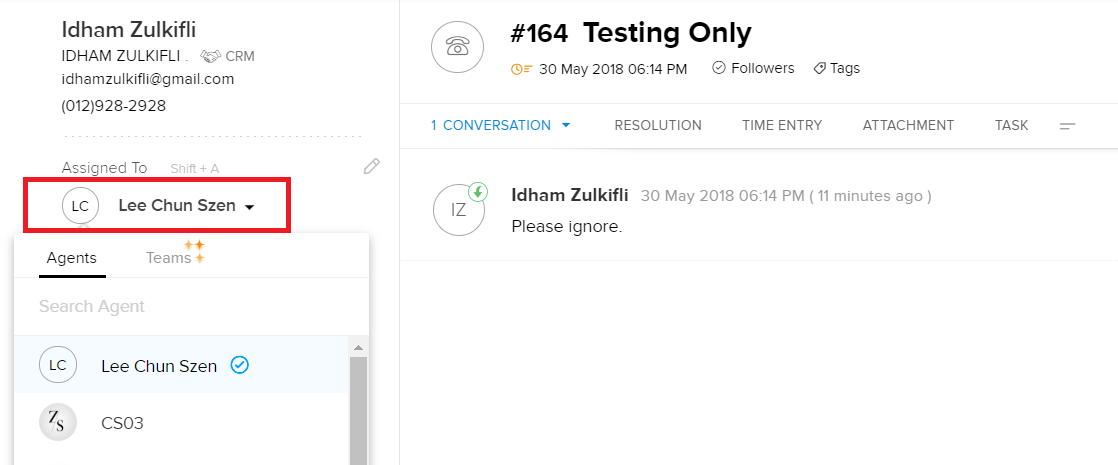Click the phone channel icon beside ticket title

tap(457, 46)
